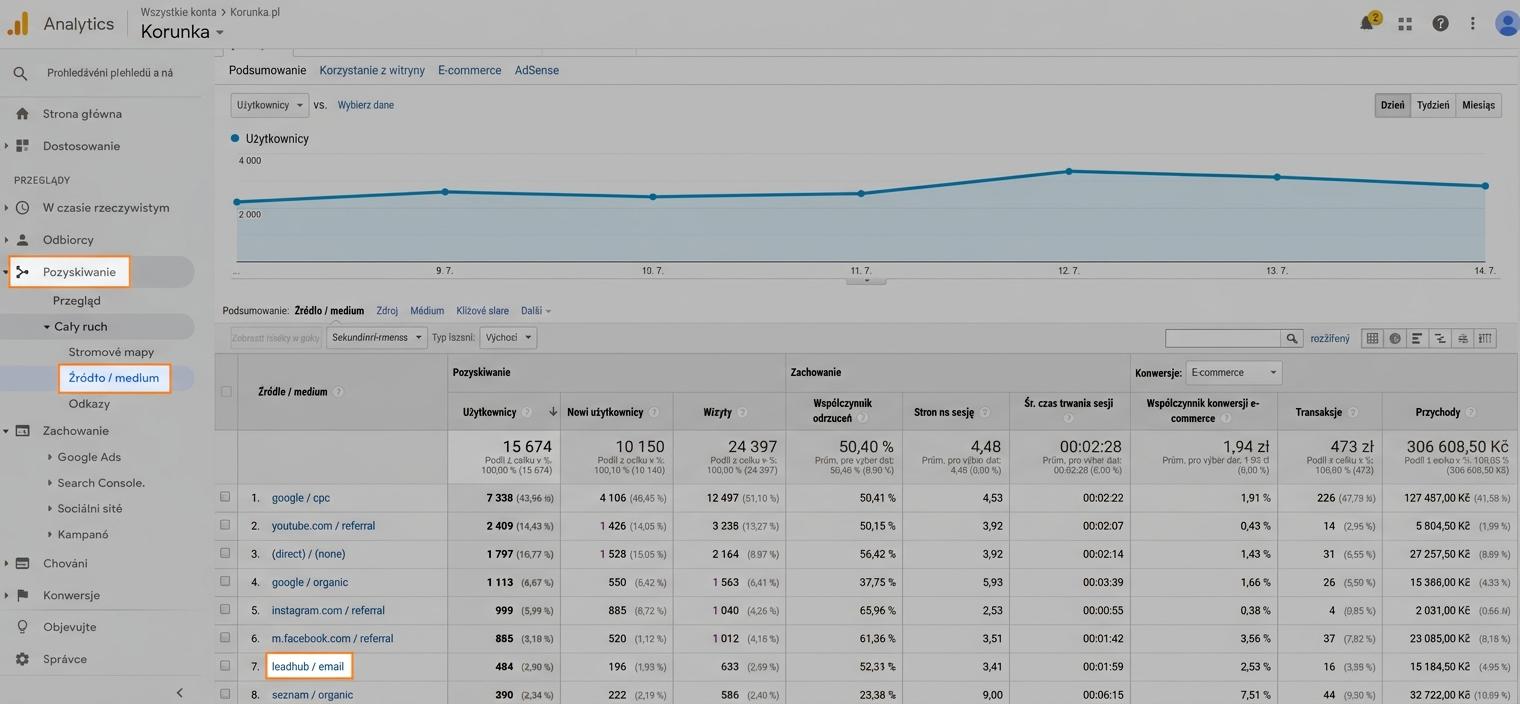The height and width of the screenshot is (704, 1520).
Task: Switch to pie chart percentage view
Action: [x=1395, y=338]
